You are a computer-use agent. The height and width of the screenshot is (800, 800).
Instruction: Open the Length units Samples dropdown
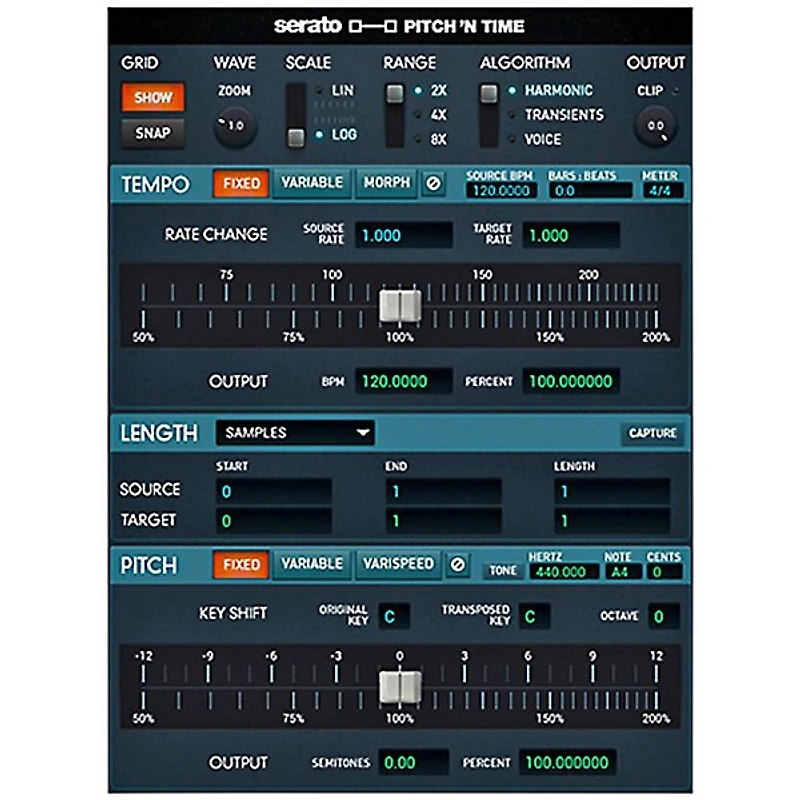[295, 433]
